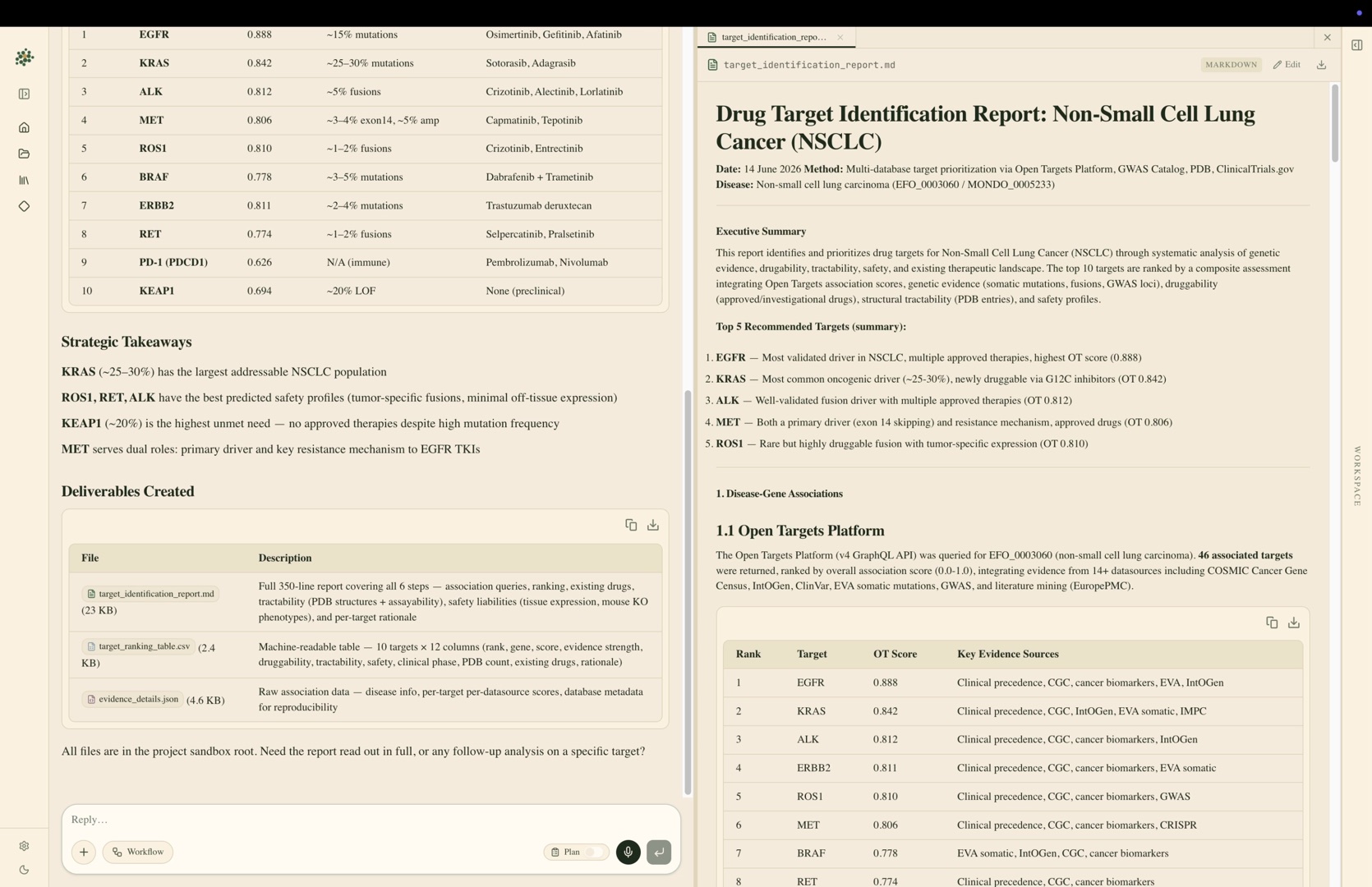The height and width of the screenshot is (887, 1372).
Task: Start voice input with microphone button
Action: pos(628,852)
